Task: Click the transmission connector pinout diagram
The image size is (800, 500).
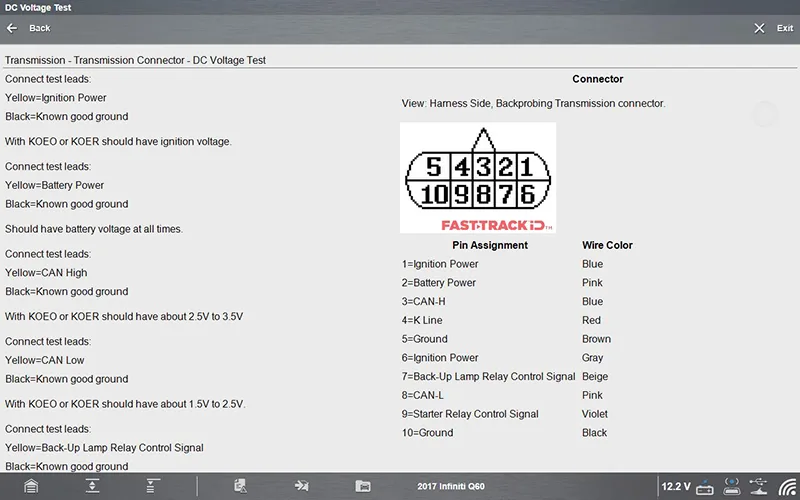Action: (x=477, y=172)
